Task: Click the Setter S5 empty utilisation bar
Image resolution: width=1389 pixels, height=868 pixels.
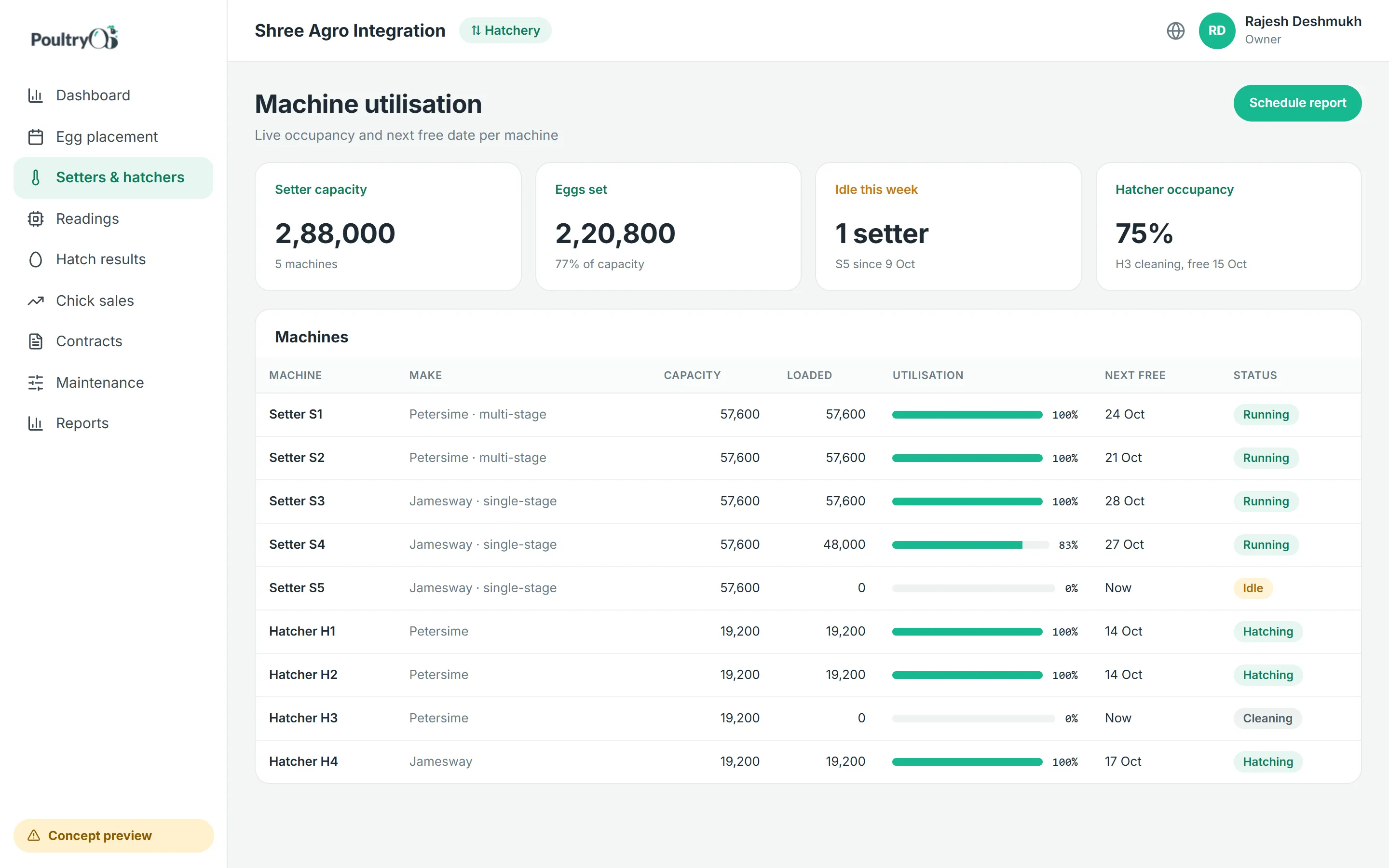Action: click(x=973, y=588)
